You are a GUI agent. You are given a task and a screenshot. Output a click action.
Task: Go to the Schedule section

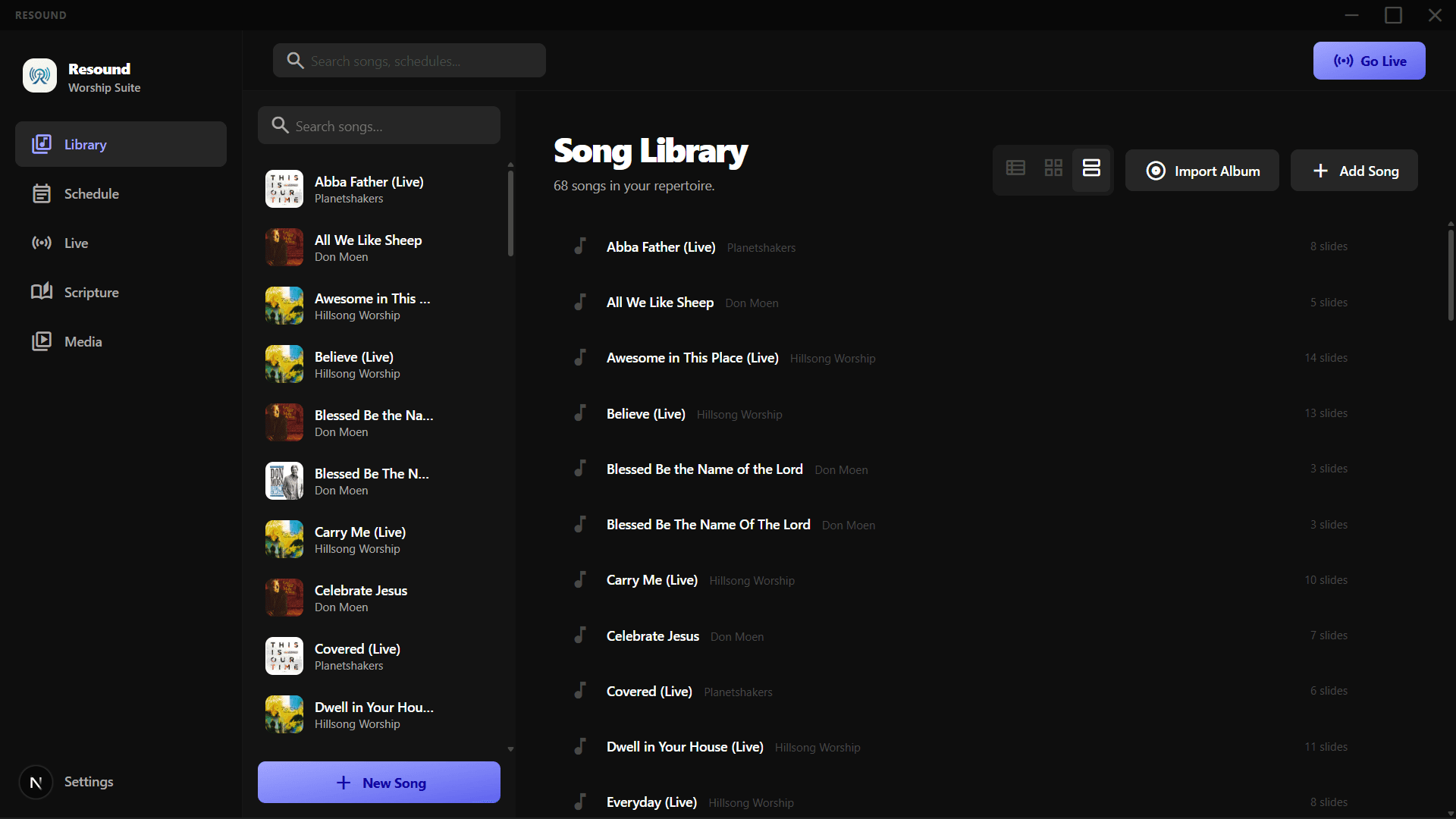click(x=121, y=193)
